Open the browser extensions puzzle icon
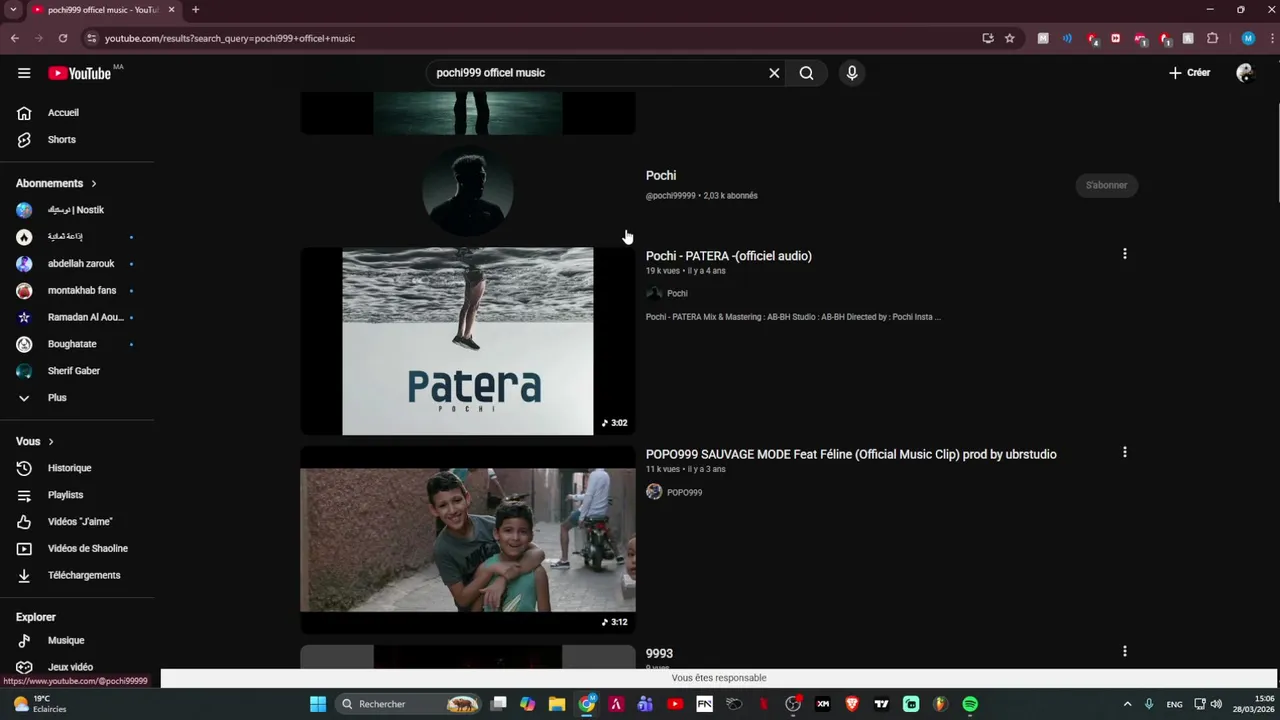Screen dimensions: 1280x720 (1213, 38)
